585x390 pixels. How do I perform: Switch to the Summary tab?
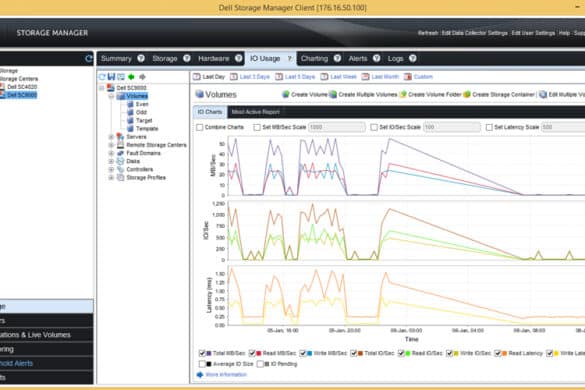(116, 59)
